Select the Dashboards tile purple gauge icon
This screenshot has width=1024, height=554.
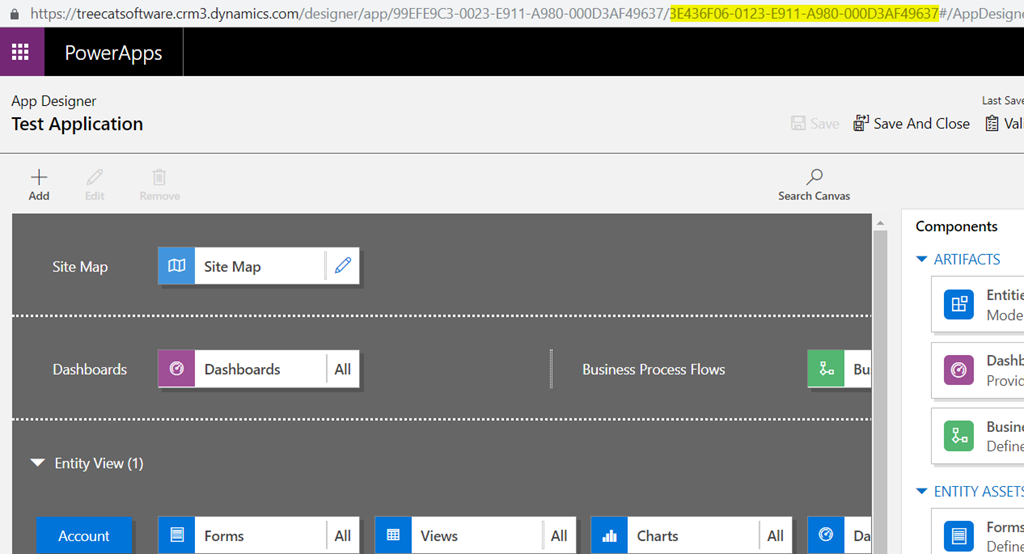pyautogui.click(x=176, y=368)
